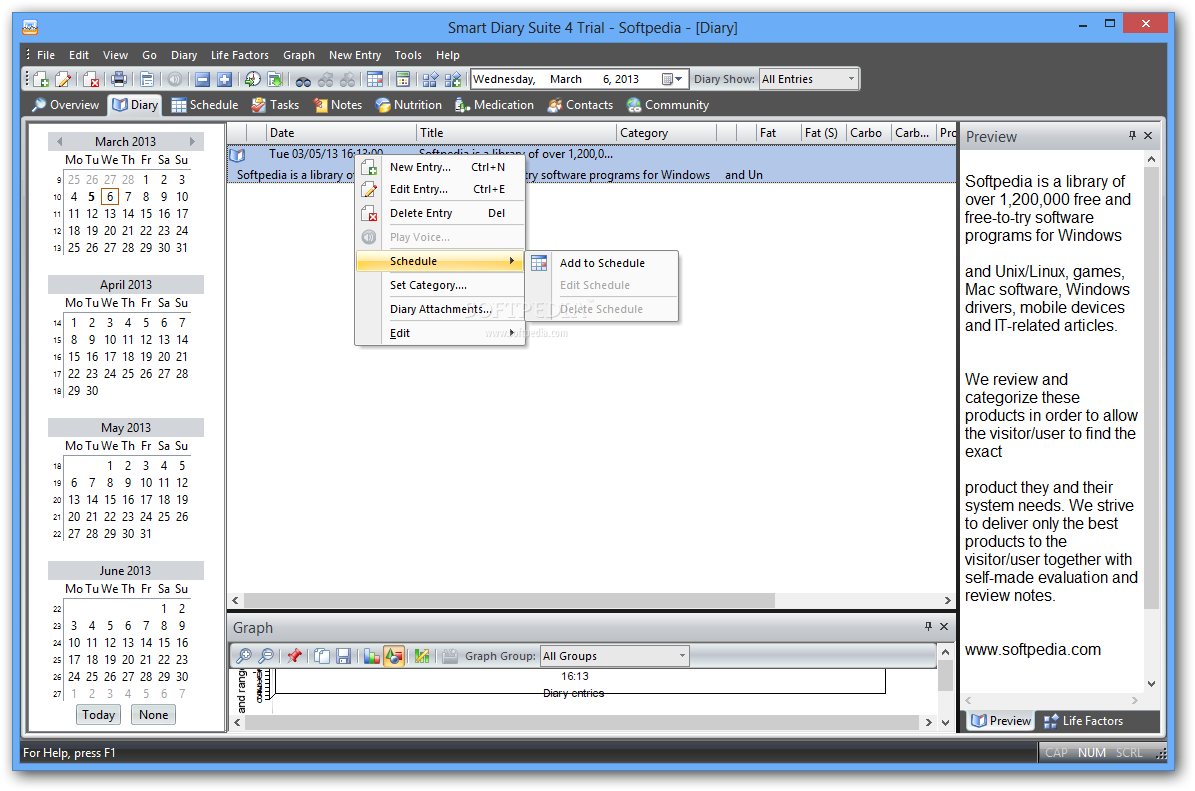This screenshot has width=1195, height=791.
Task: Click the Edit Entry pencil toolbar icon
Action: (x=63, y=79)
